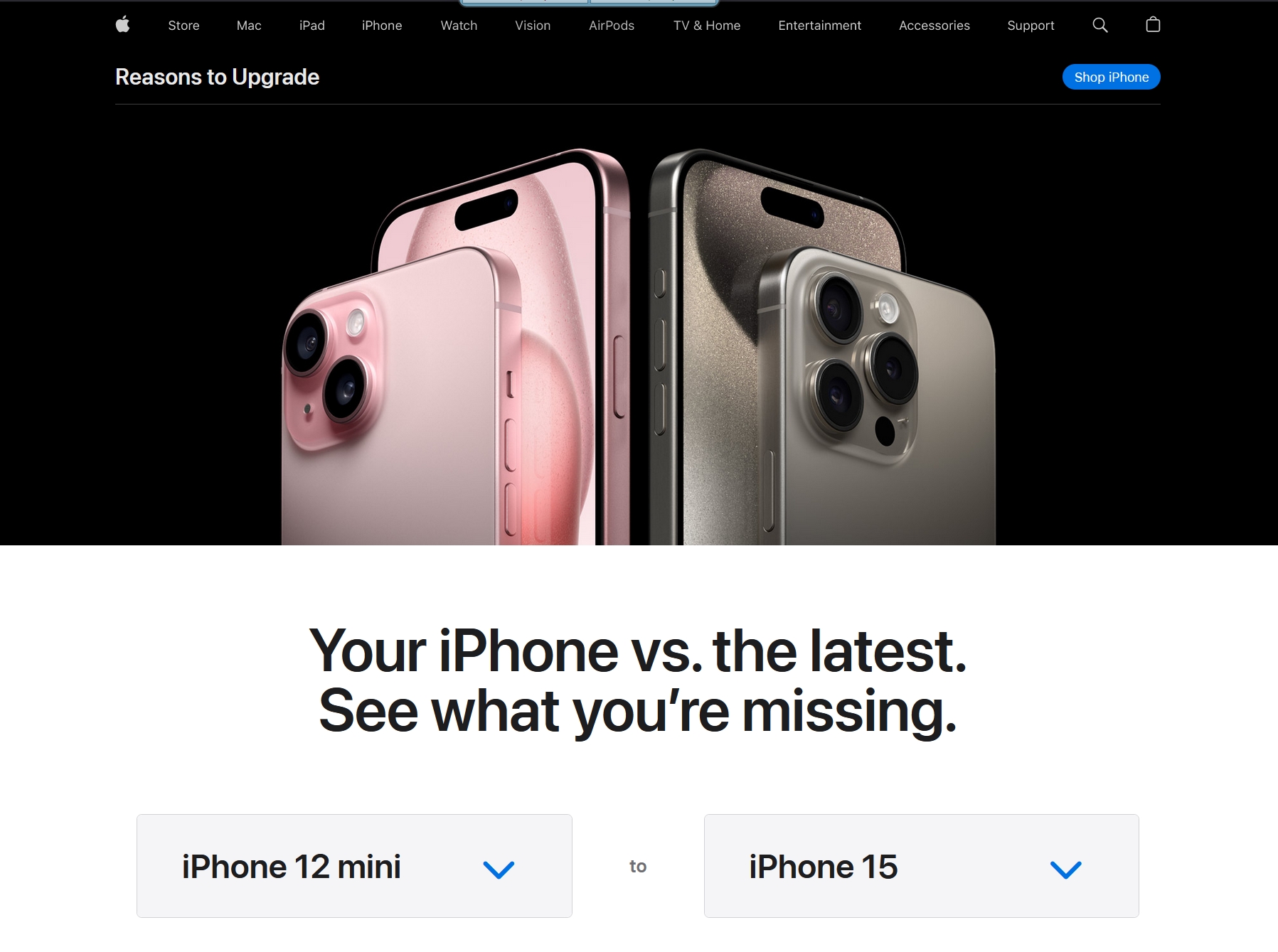
Task: Open the Vision menu item
Action: (x=533, y=26)
